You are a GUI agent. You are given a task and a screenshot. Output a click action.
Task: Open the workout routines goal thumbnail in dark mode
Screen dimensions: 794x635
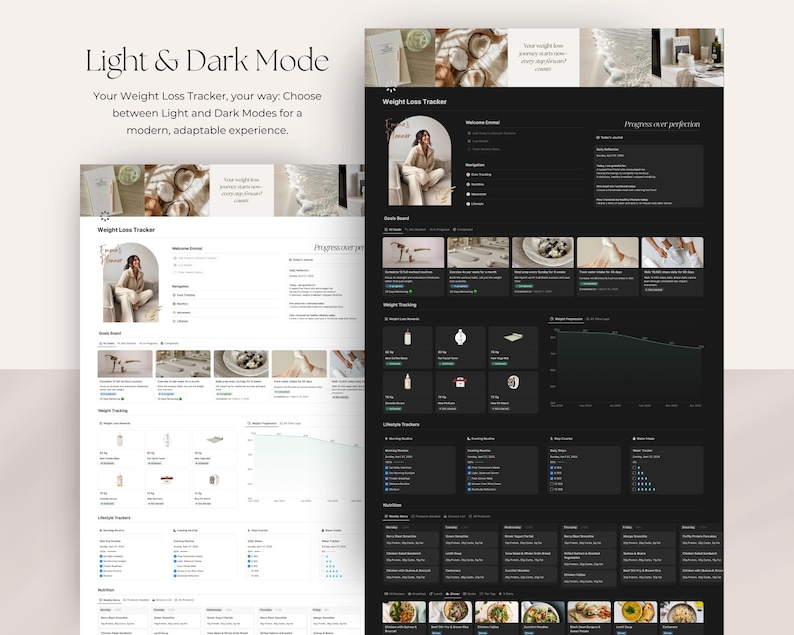[x=413, y=252]
